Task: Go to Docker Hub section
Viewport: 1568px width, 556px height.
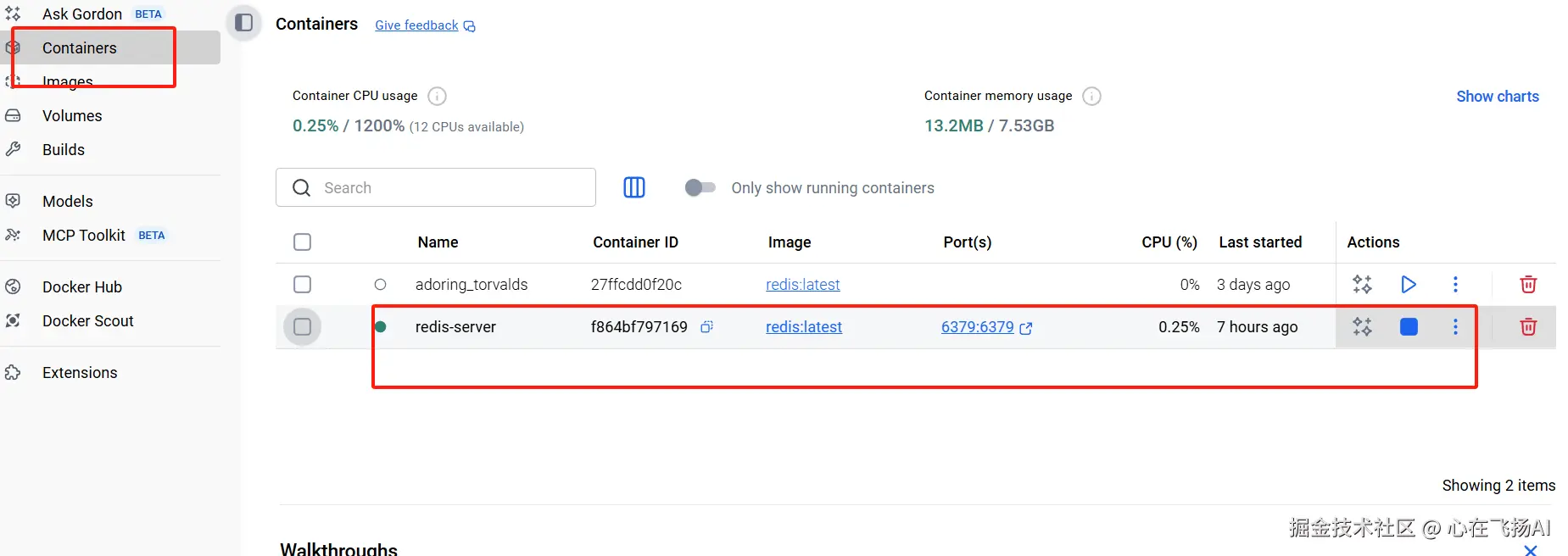Action: pos(82,287)
